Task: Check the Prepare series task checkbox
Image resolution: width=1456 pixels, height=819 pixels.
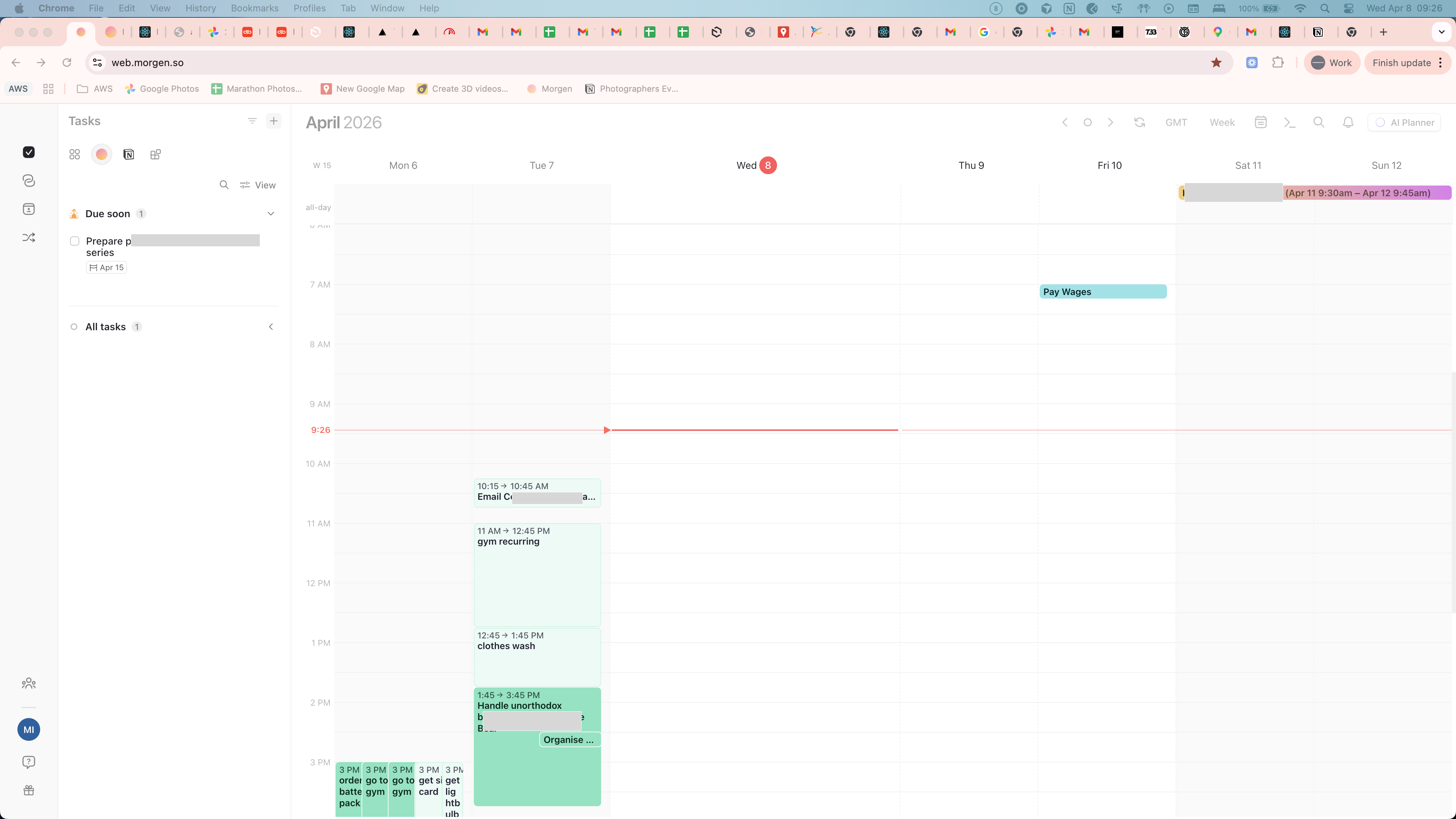Action: [x=75, y=241]
